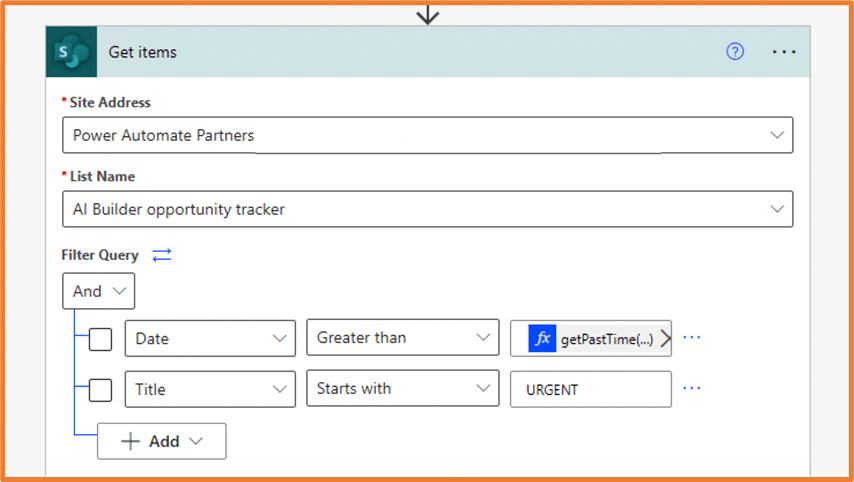Check the Date filter row checkbox

tap(100, 339)
